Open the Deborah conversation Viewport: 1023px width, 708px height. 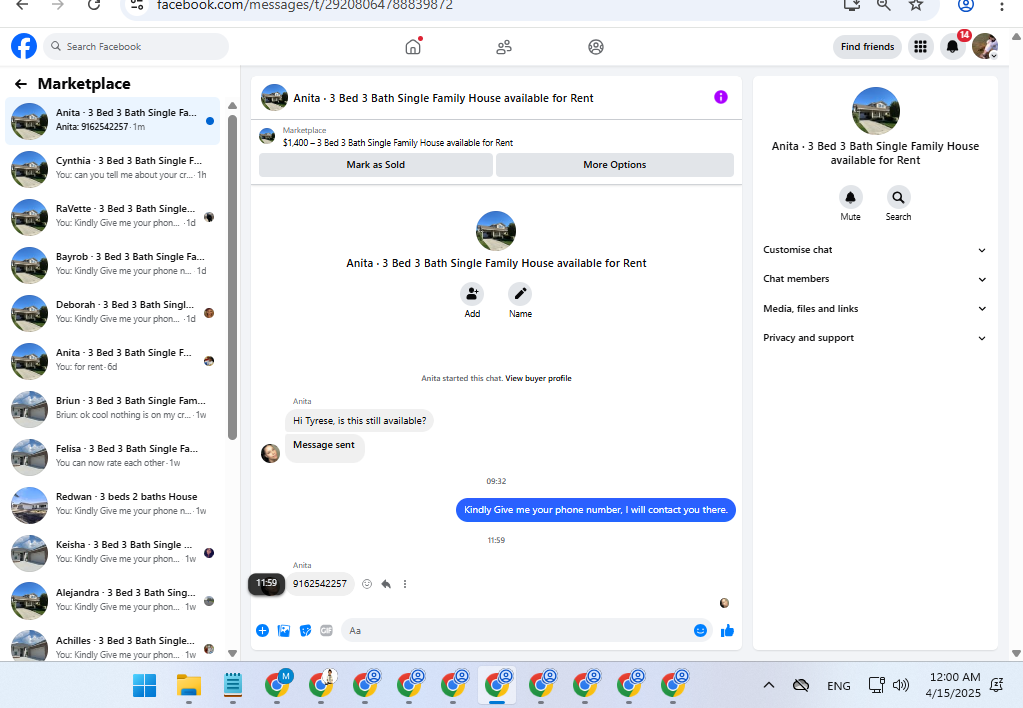(112, 313)
